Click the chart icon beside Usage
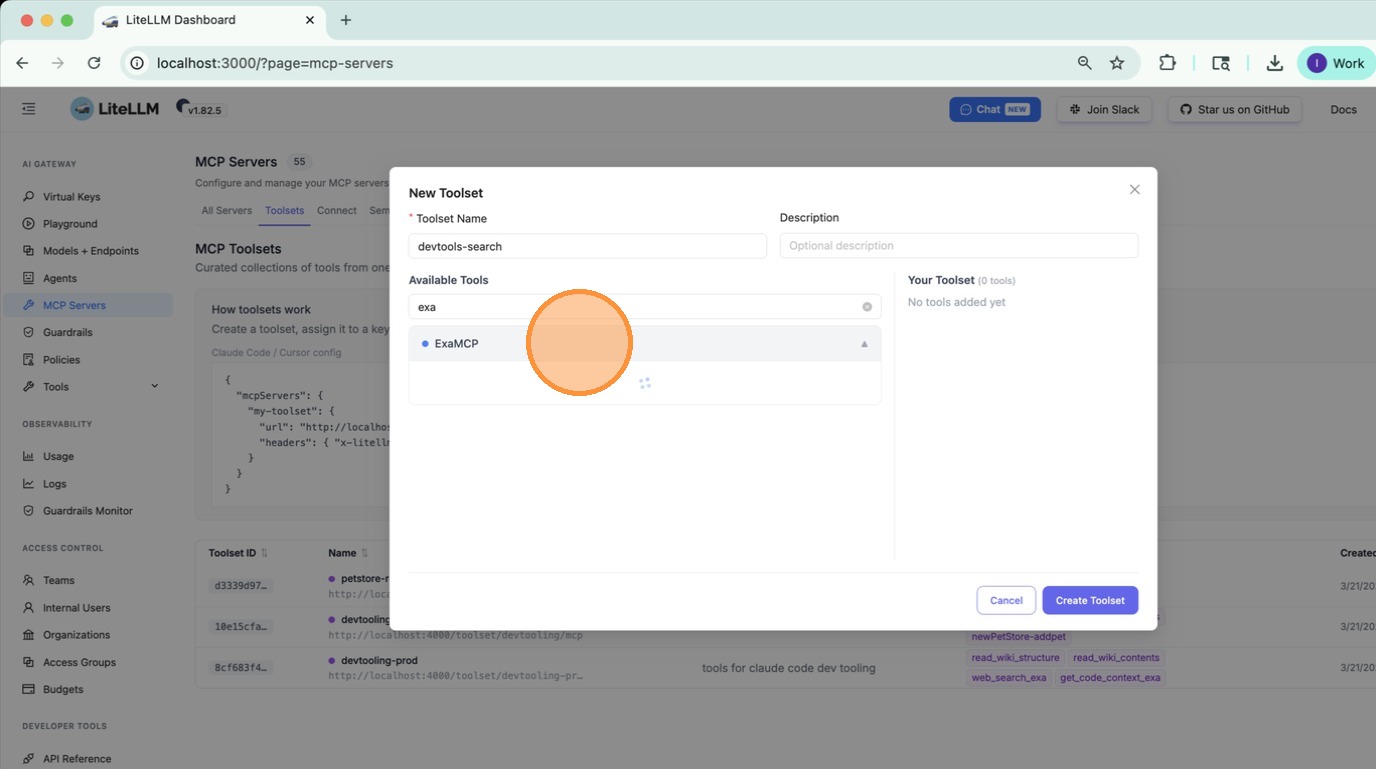Image resolution: width=1376 pixels, height=769 pixels. tap(28, 456)
